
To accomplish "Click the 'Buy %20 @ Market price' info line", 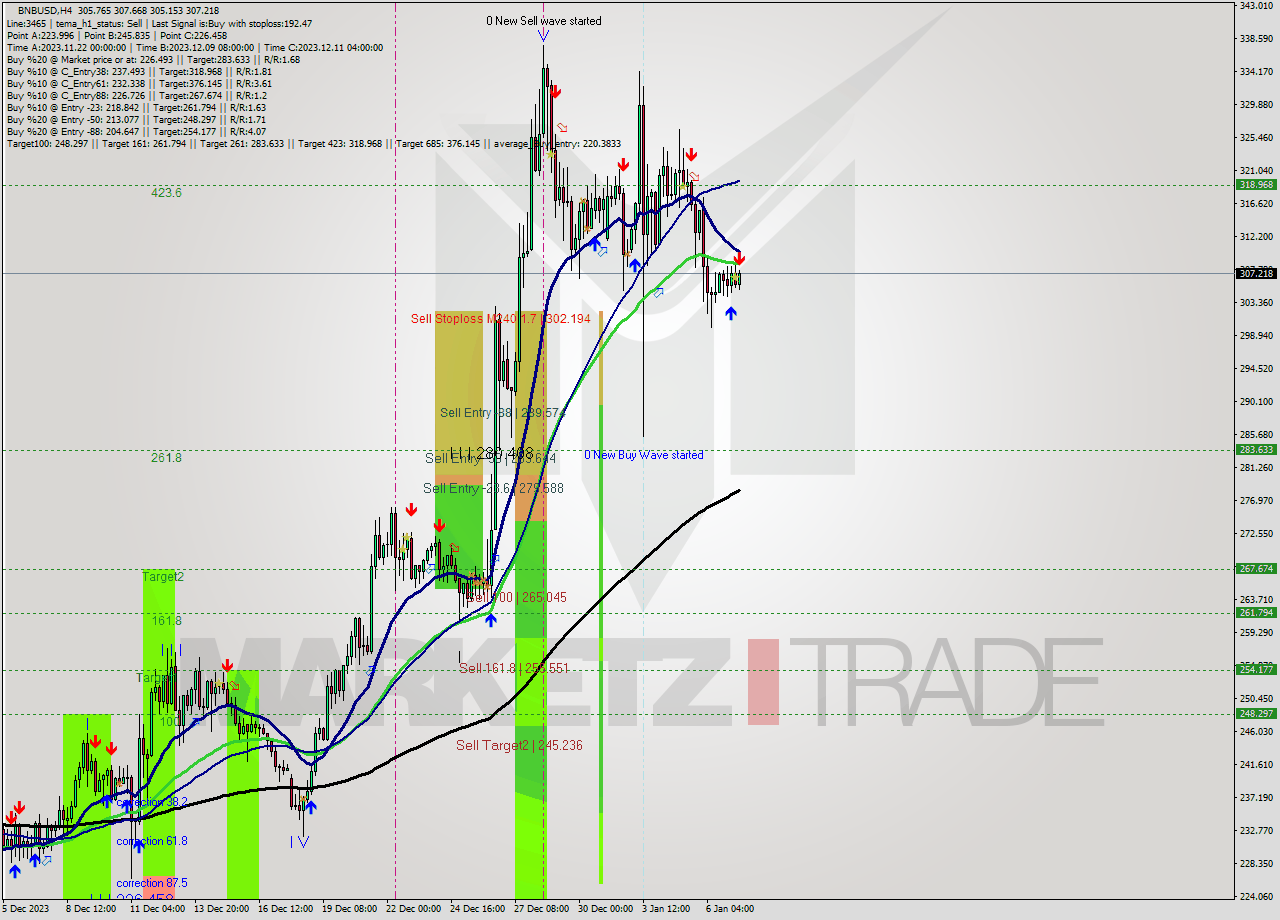I will [x=153, y=59].
